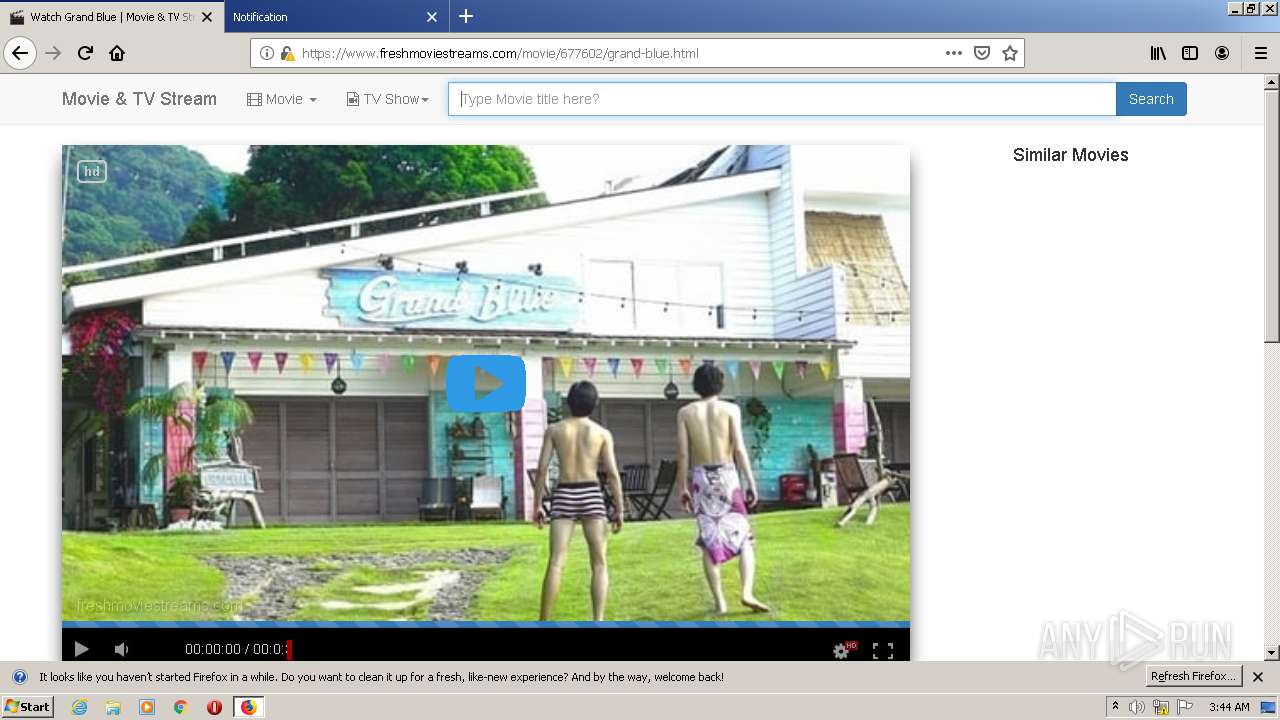This screenshot has width=1280, height=720.
Task: Expand the TV Show dropdown menu
Action: pyautogui.click(x=388, y=99)
